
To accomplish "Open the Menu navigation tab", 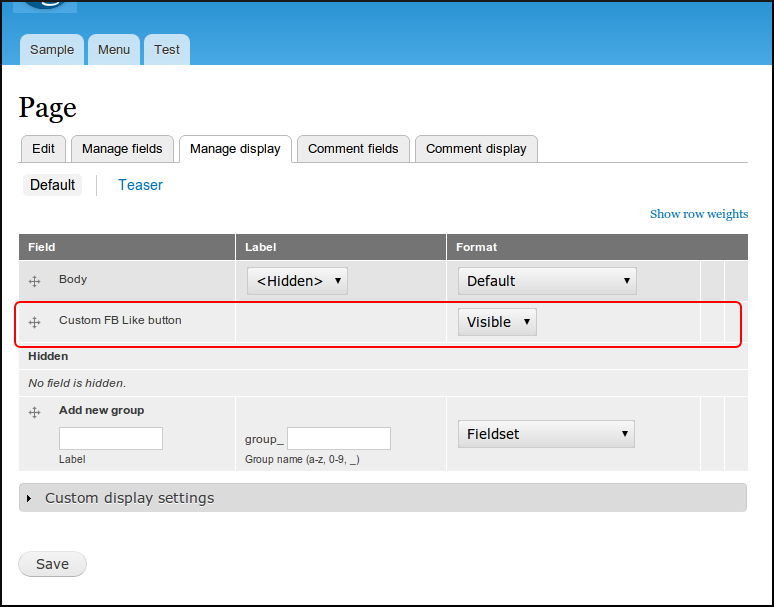I will click(x=114, y=49).
